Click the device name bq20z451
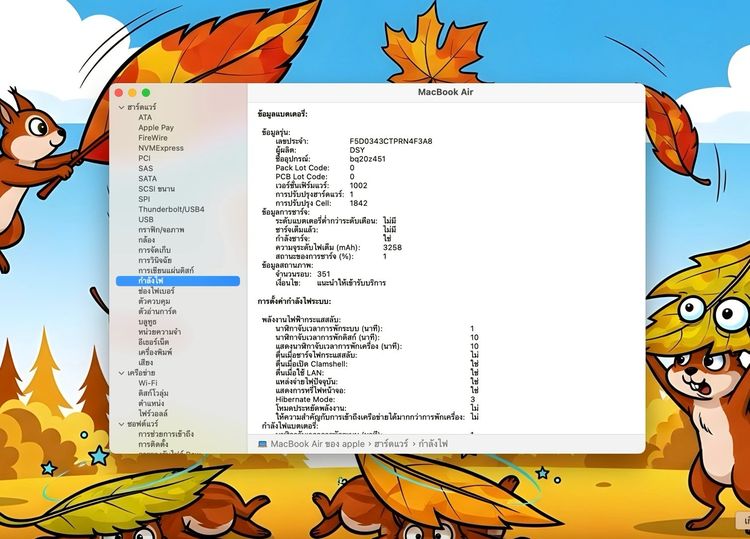Image resolution: width=750 pixels, height=539 pixels. pyautogui.click(x=367, y=159)
